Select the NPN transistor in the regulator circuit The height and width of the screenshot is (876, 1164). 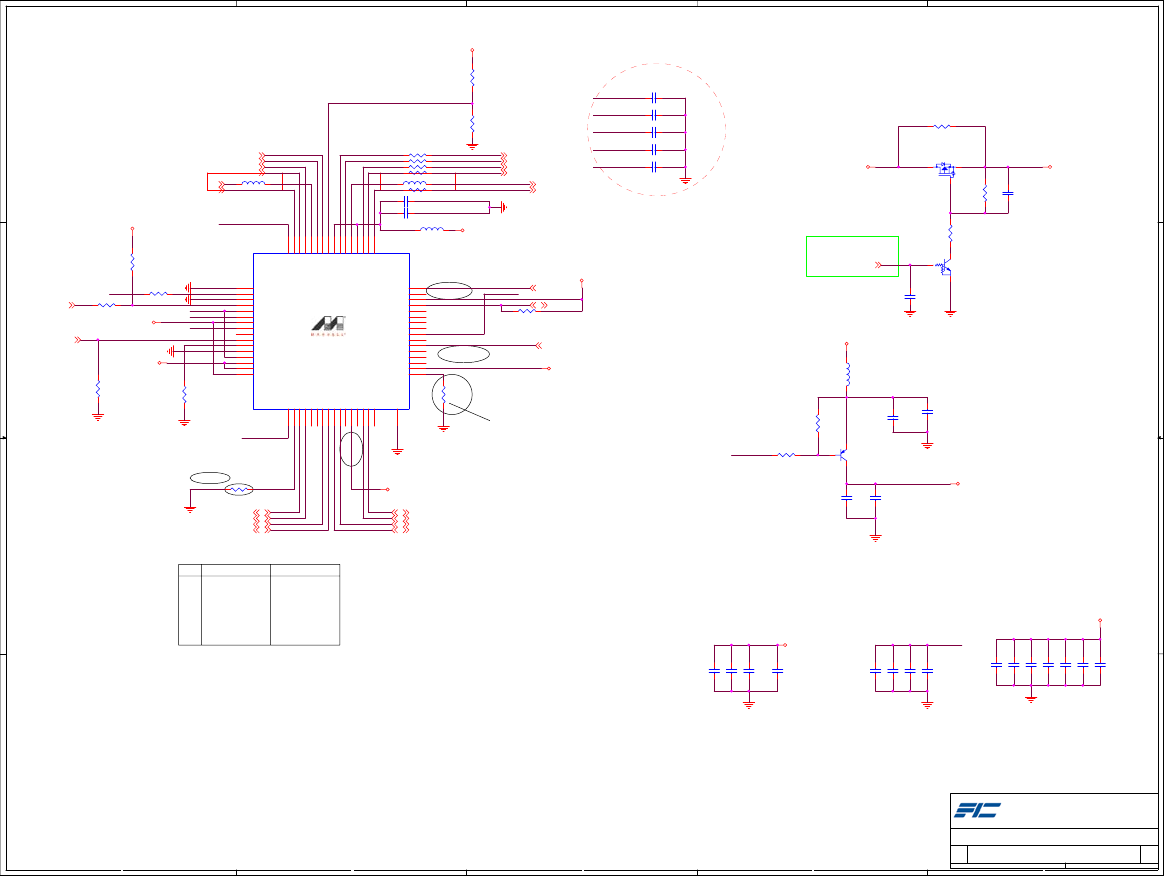[843, 454]
